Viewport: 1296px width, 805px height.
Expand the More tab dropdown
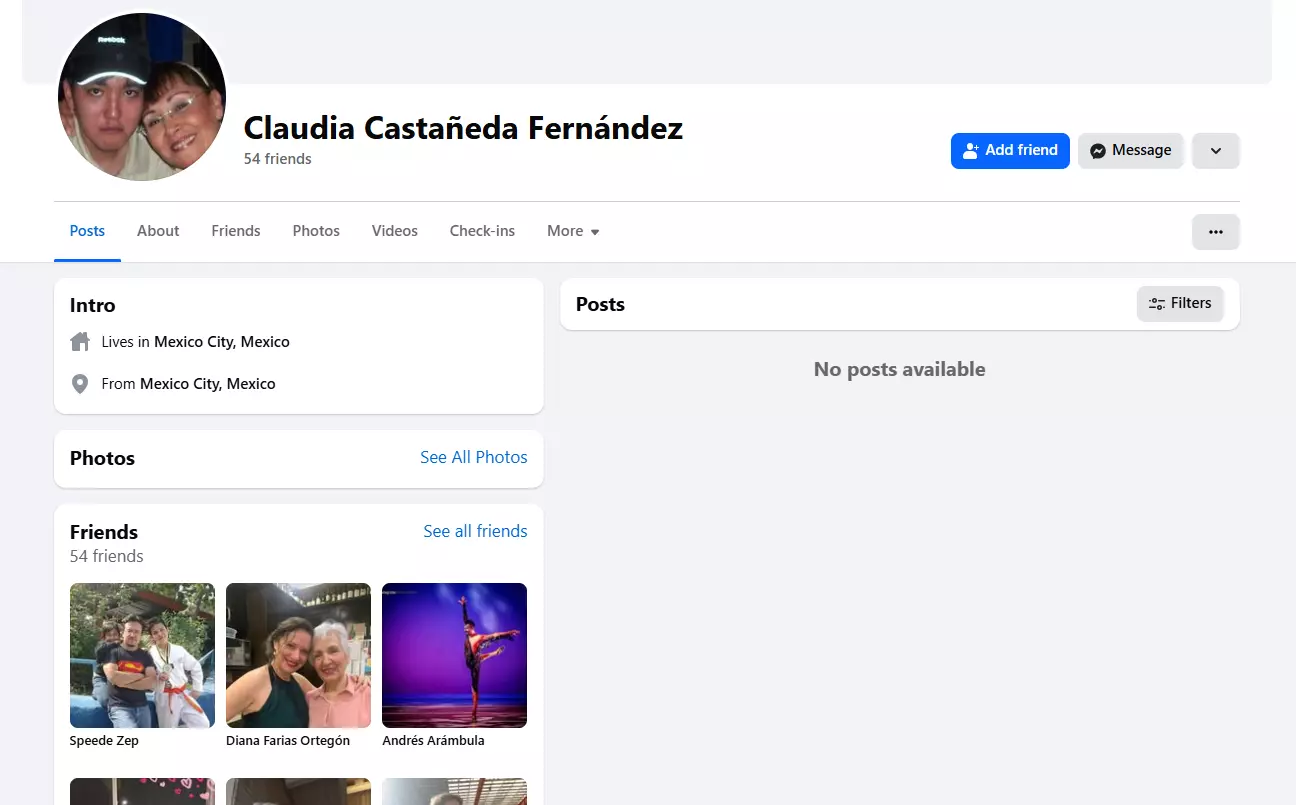pyautogui.click(x=573, y=231)
